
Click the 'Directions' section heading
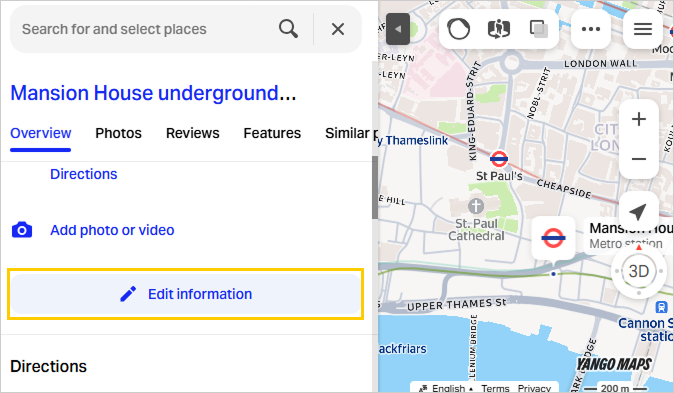(49, 366)
